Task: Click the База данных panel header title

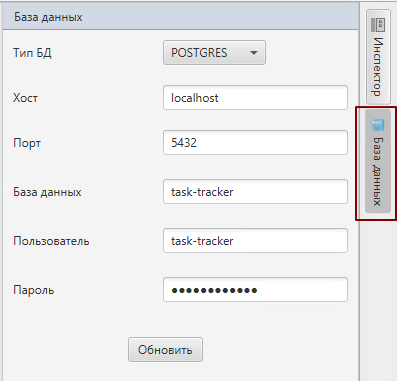Action: [48, 17]
